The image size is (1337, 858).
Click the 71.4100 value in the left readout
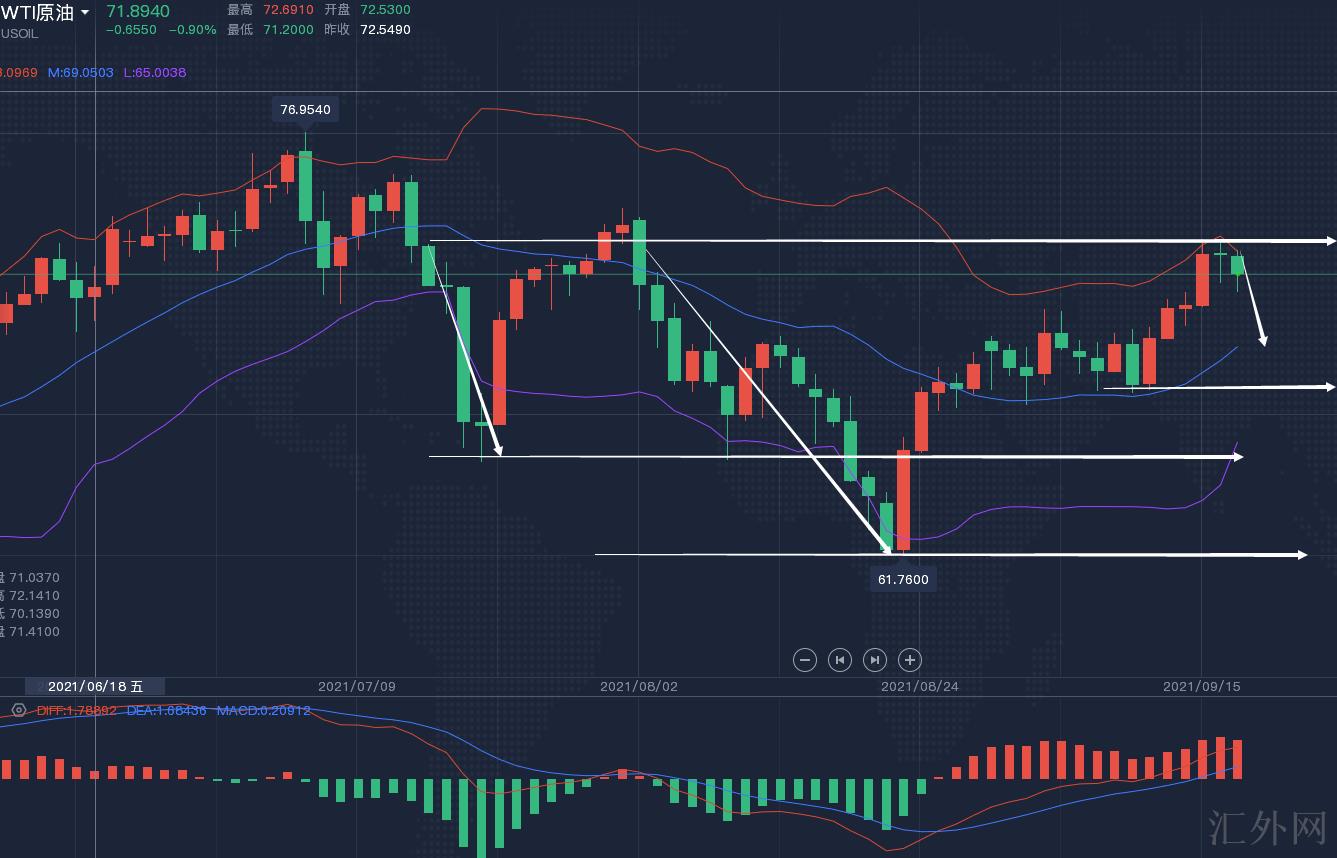click(34, 632)
